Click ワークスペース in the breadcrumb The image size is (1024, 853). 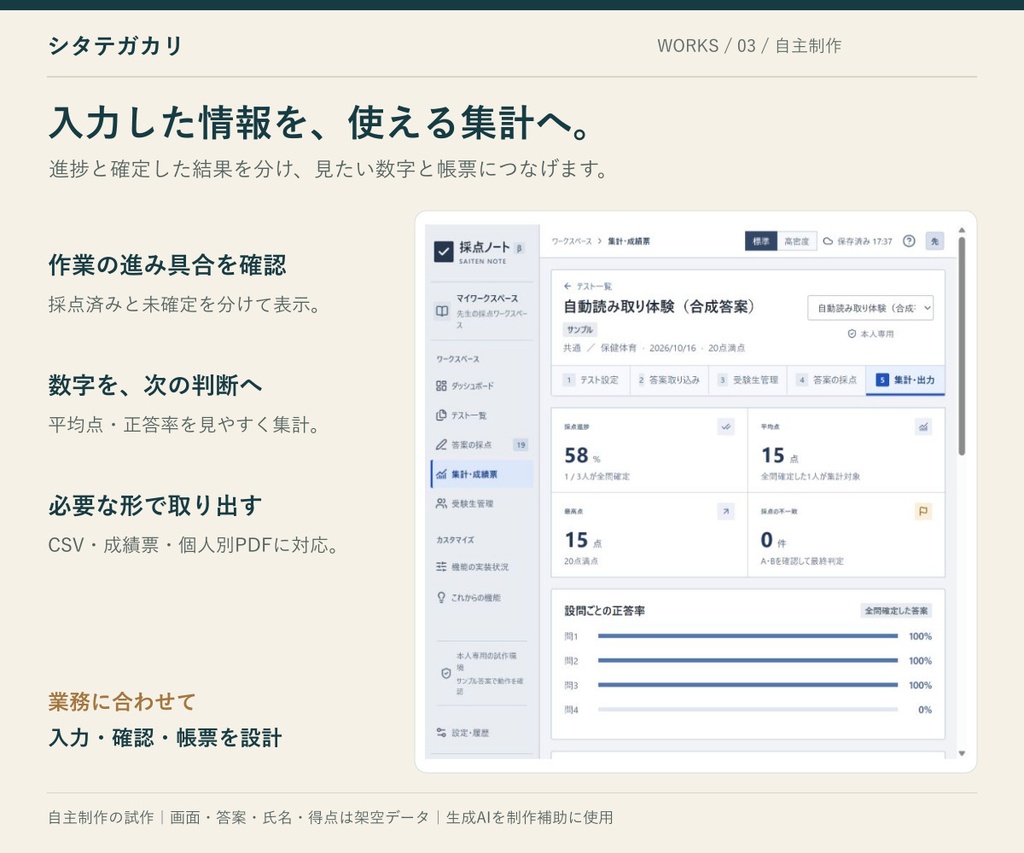coord(571,241)
